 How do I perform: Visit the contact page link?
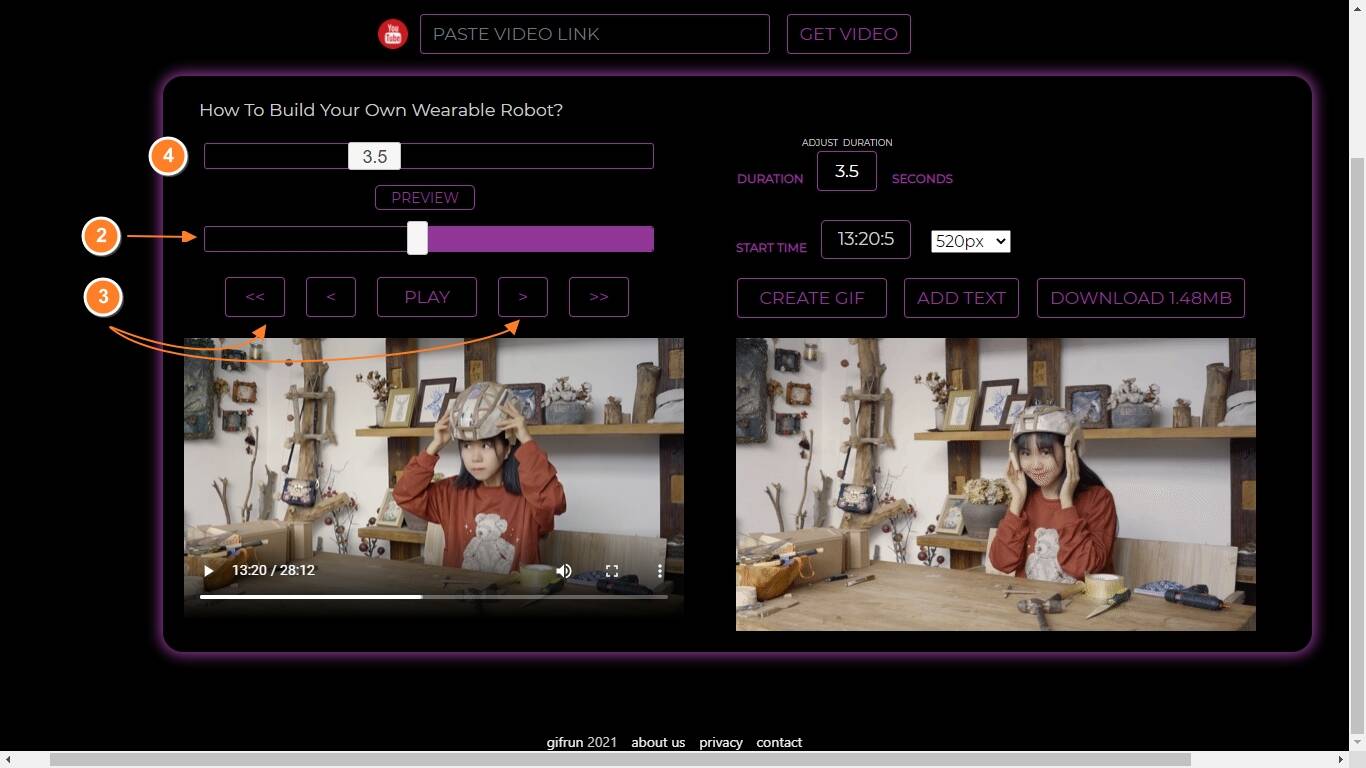pos(779,742)
